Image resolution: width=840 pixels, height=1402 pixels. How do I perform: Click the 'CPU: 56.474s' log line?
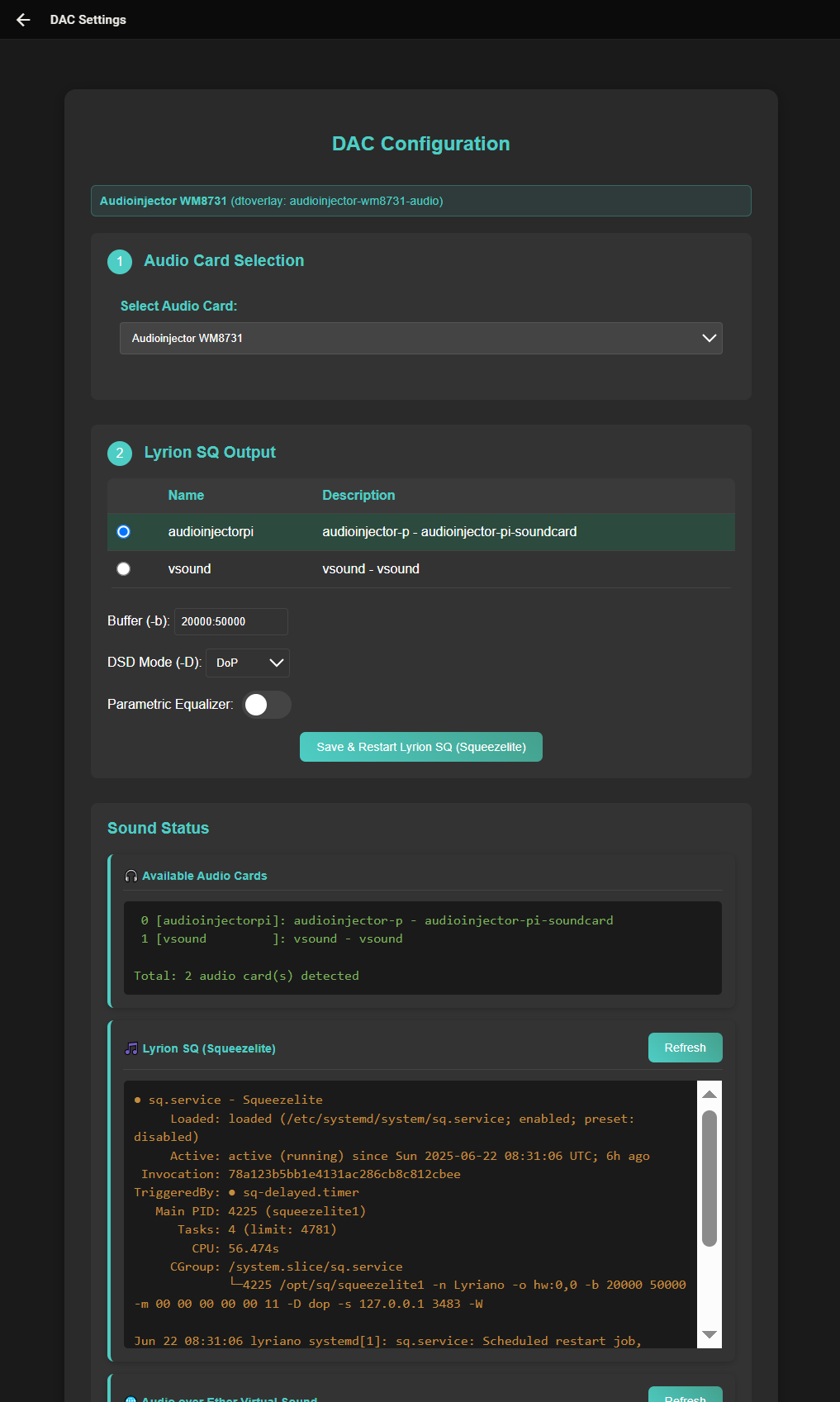coord(235,1248)
